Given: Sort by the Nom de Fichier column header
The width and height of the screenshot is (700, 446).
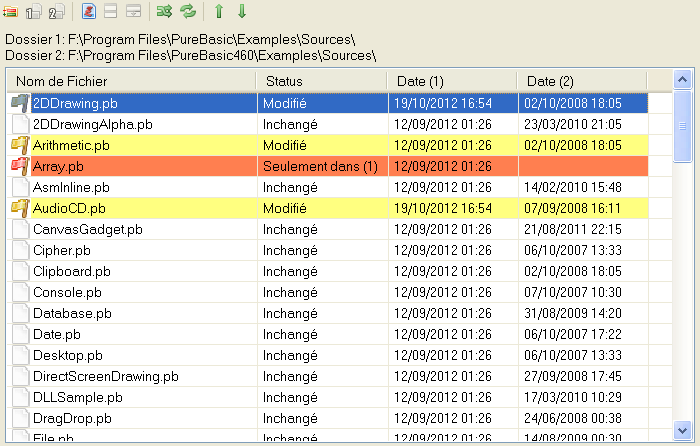Looking at the screenshot, I should (130, 80).
